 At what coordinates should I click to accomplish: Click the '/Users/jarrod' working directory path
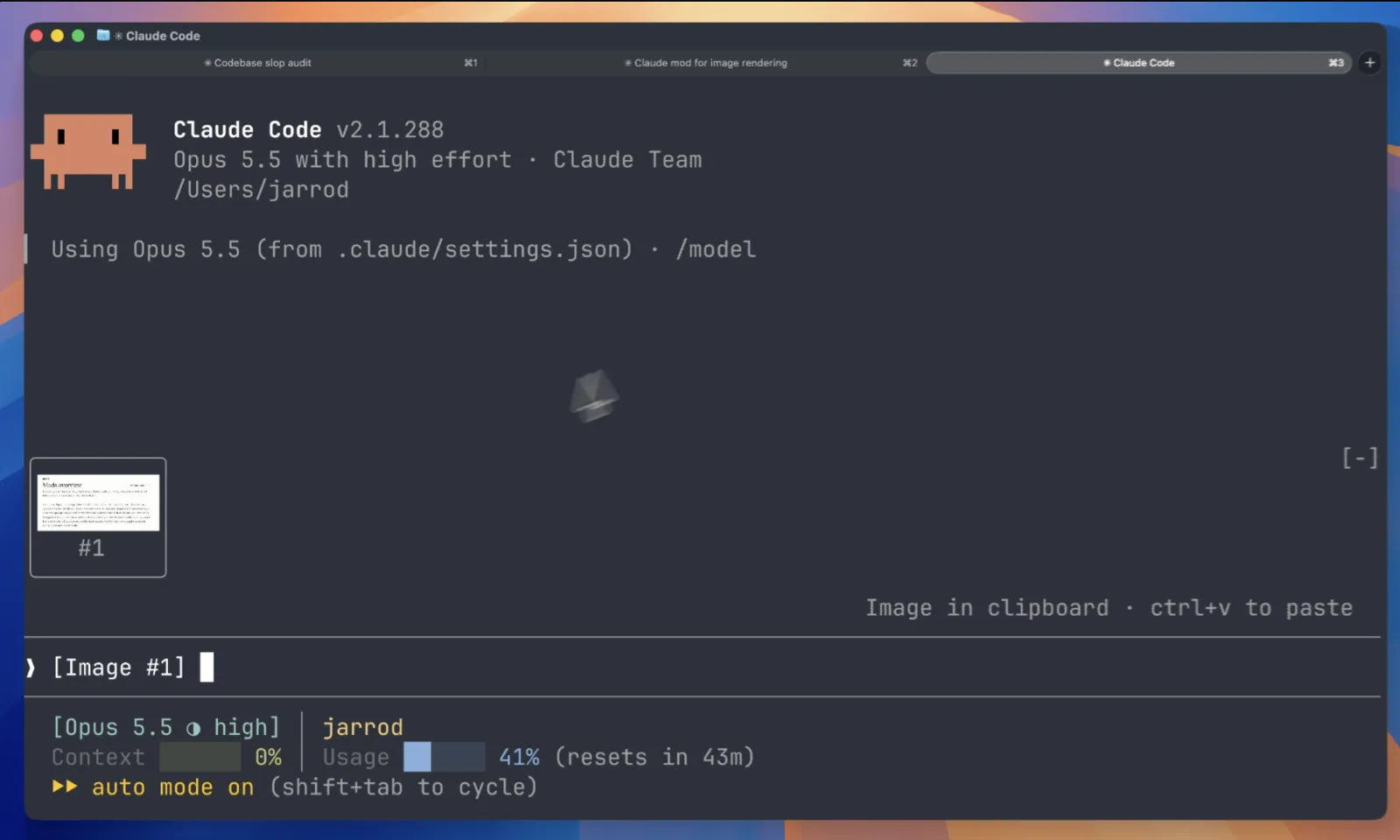tap(261, 190)
